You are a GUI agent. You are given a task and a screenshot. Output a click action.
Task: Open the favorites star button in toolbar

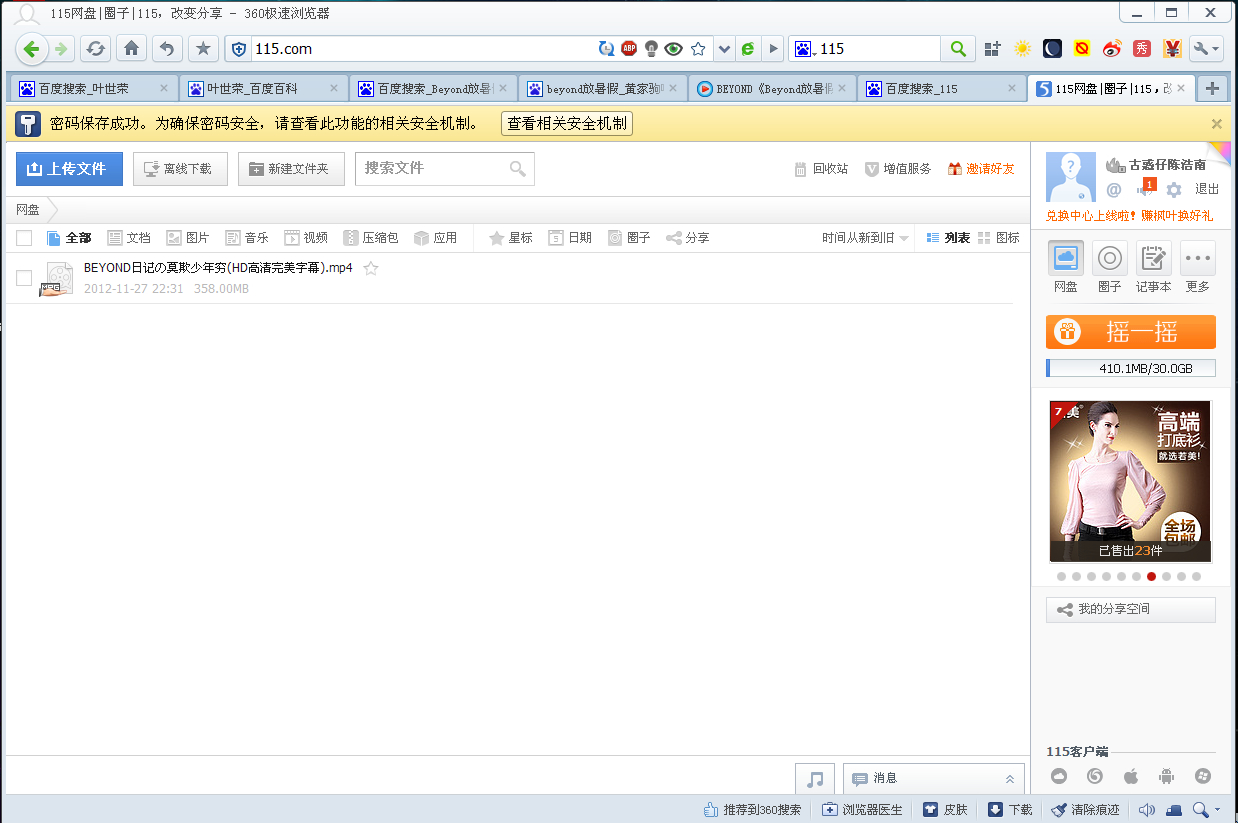tap(203, 48)
